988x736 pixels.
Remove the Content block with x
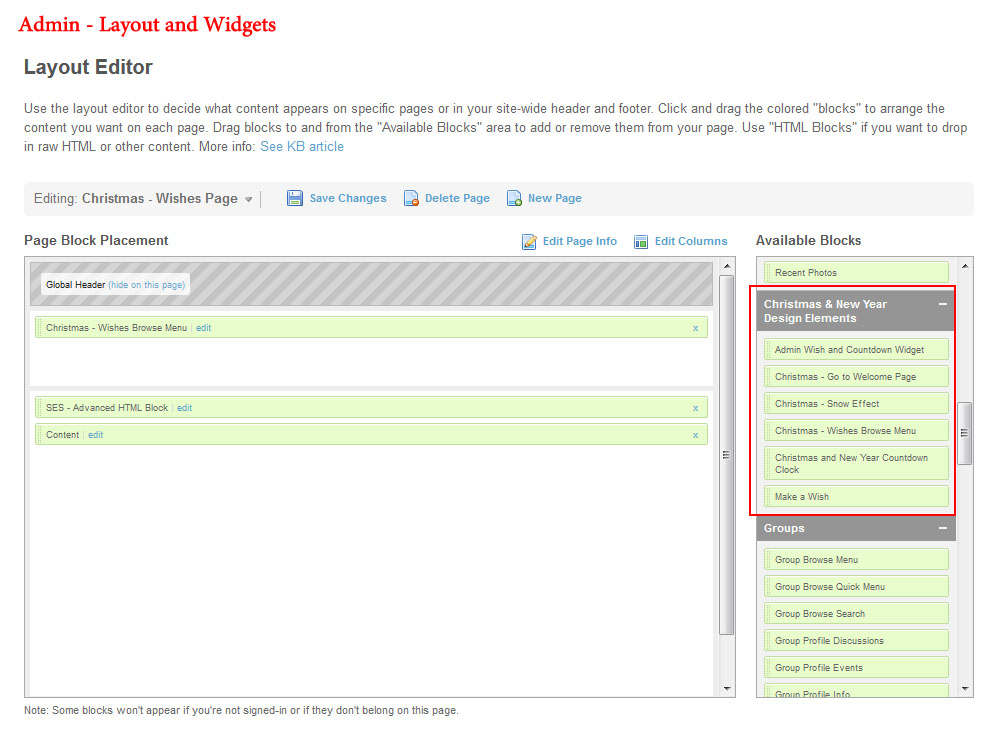click(x=695, y=435)
